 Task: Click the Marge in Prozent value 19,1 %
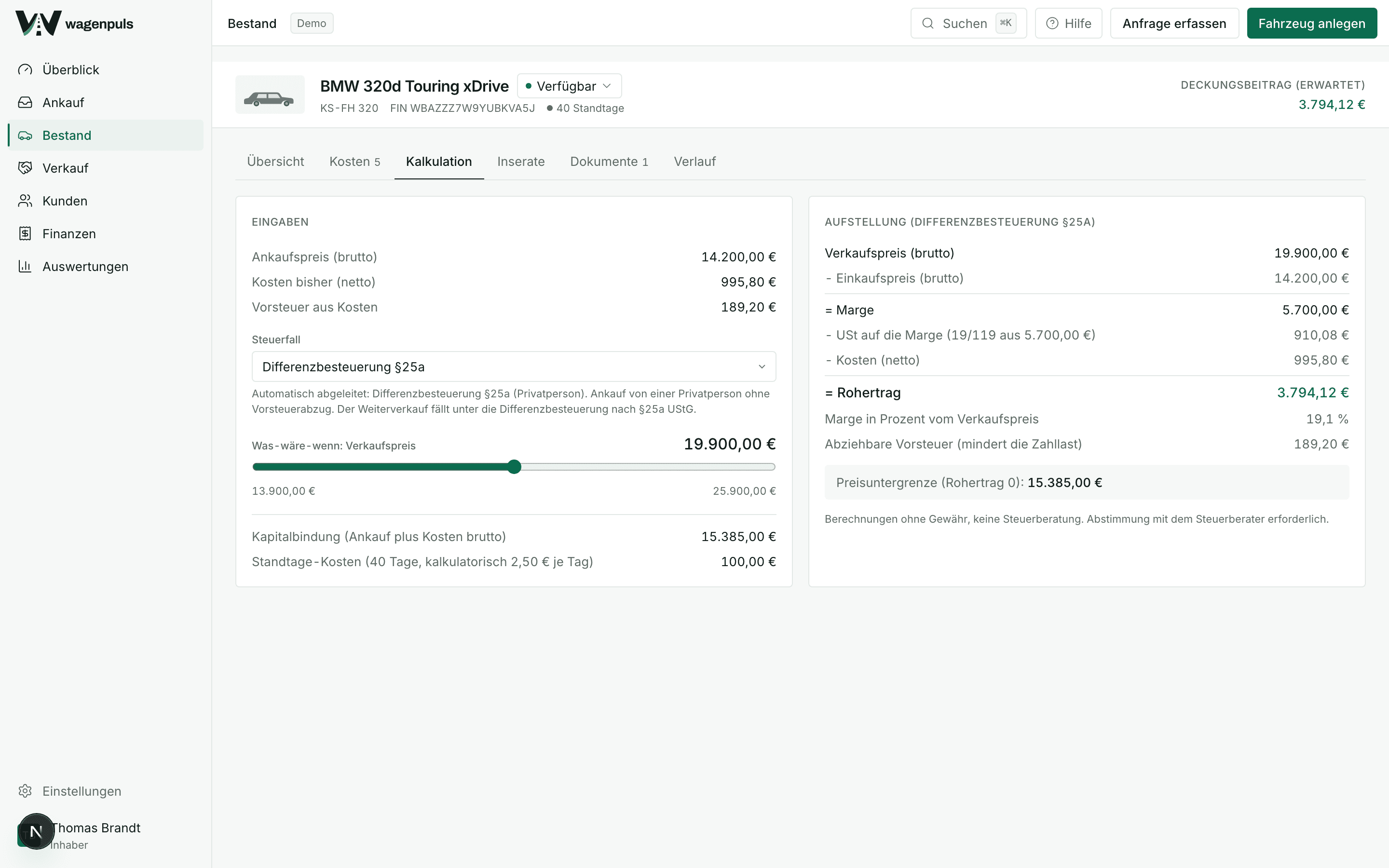pyautogui.click(x=1327, y=419)
